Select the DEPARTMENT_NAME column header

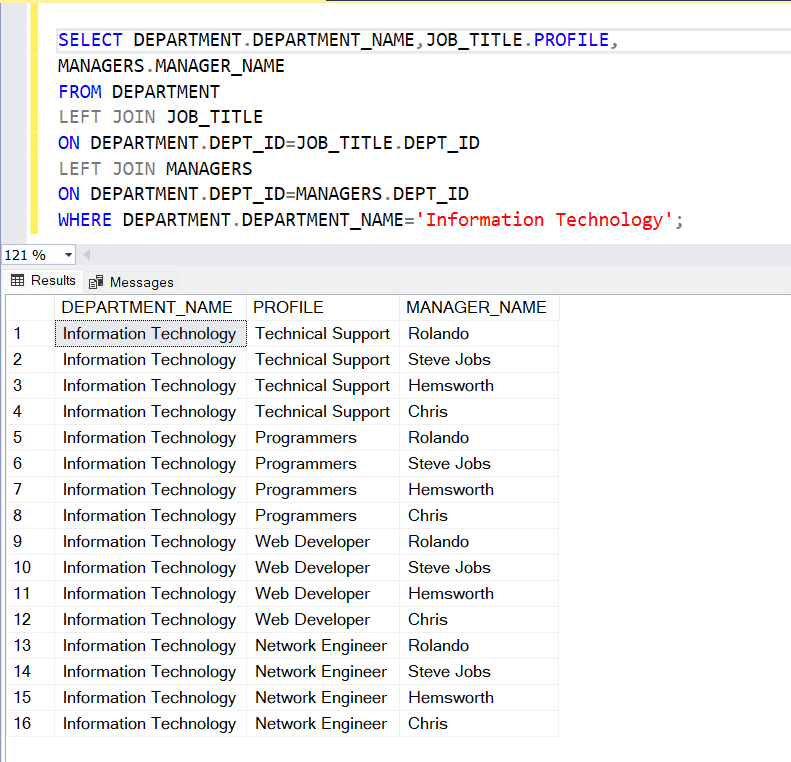tap(150, 307)
